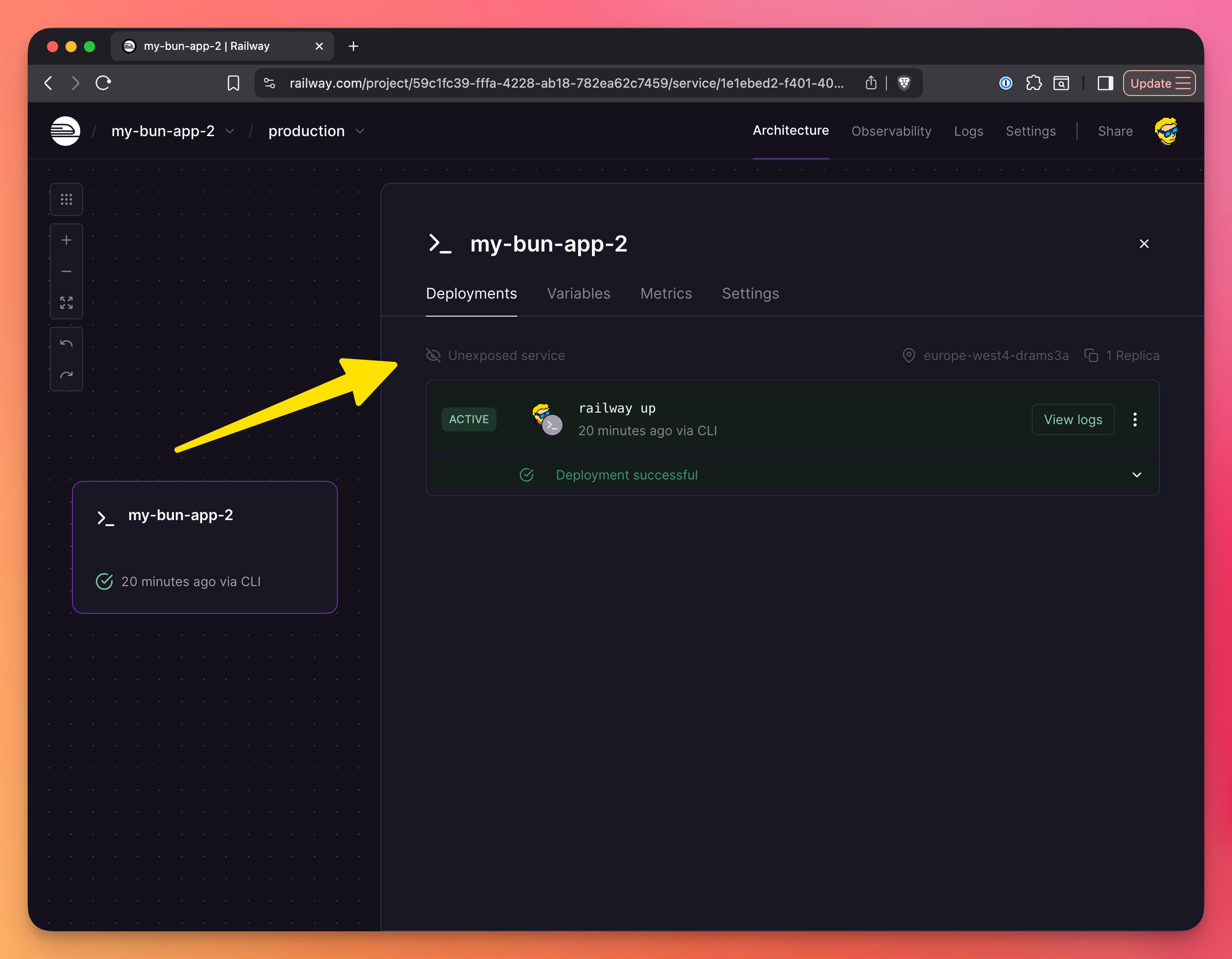Click the fit-to-view expand icon
Image resolution: width=1232 pixels, height=959 pixels.
click(66, 303)
